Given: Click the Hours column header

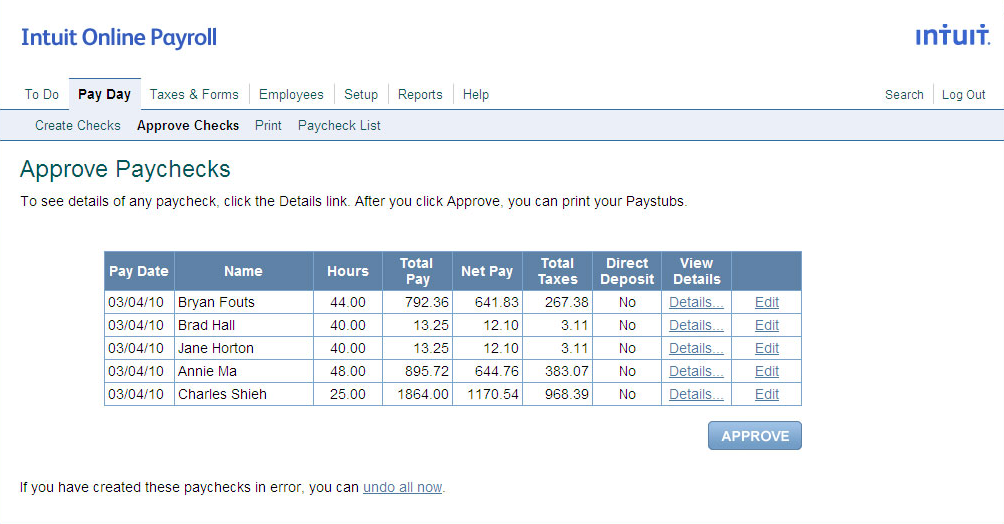Looking at the screenshot, I should [348, 271].
